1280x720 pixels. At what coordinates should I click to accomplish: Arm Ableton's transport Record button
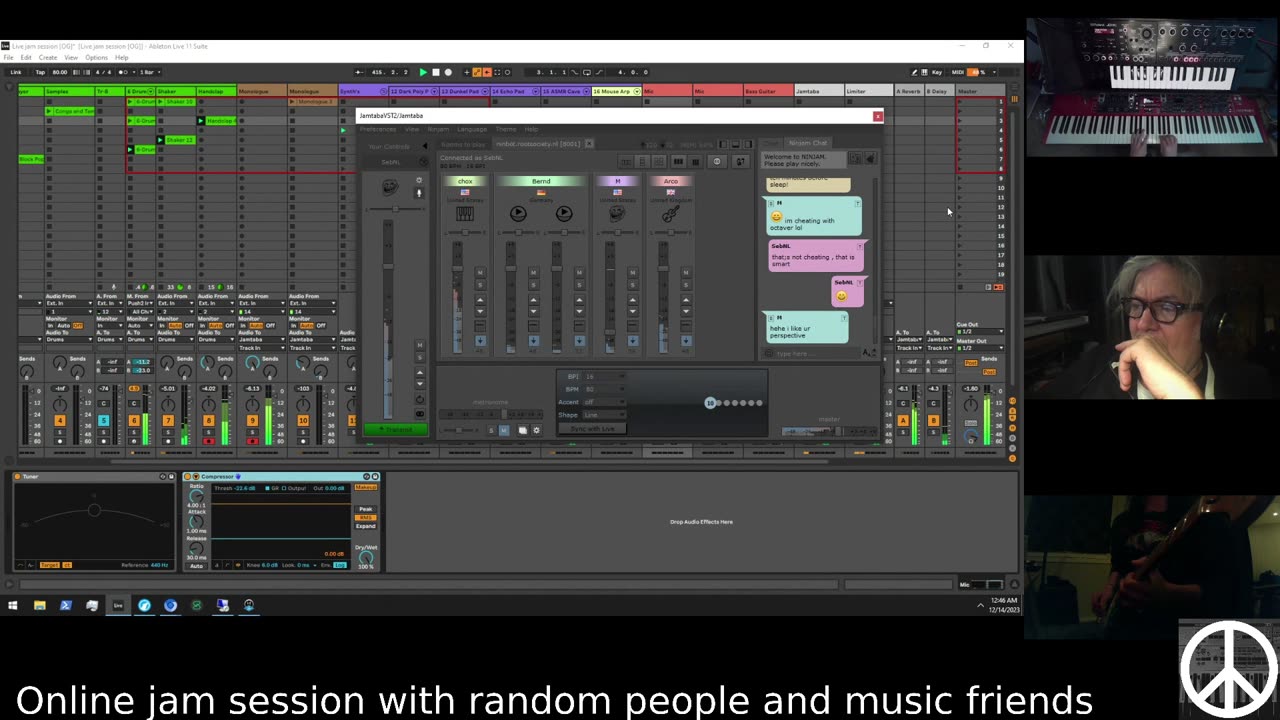click(447, 72)
